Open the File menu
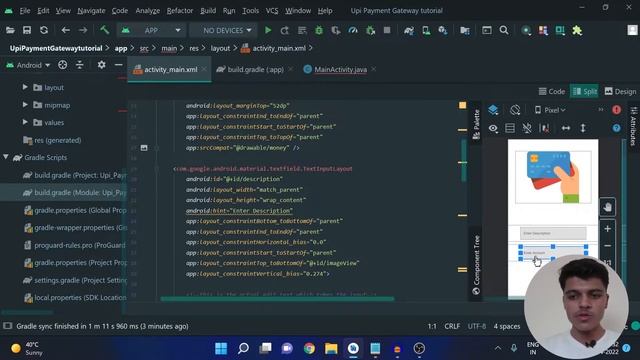The width and height of the screenshot is (640, 360). pyautogui.click(x=25, y=11)
